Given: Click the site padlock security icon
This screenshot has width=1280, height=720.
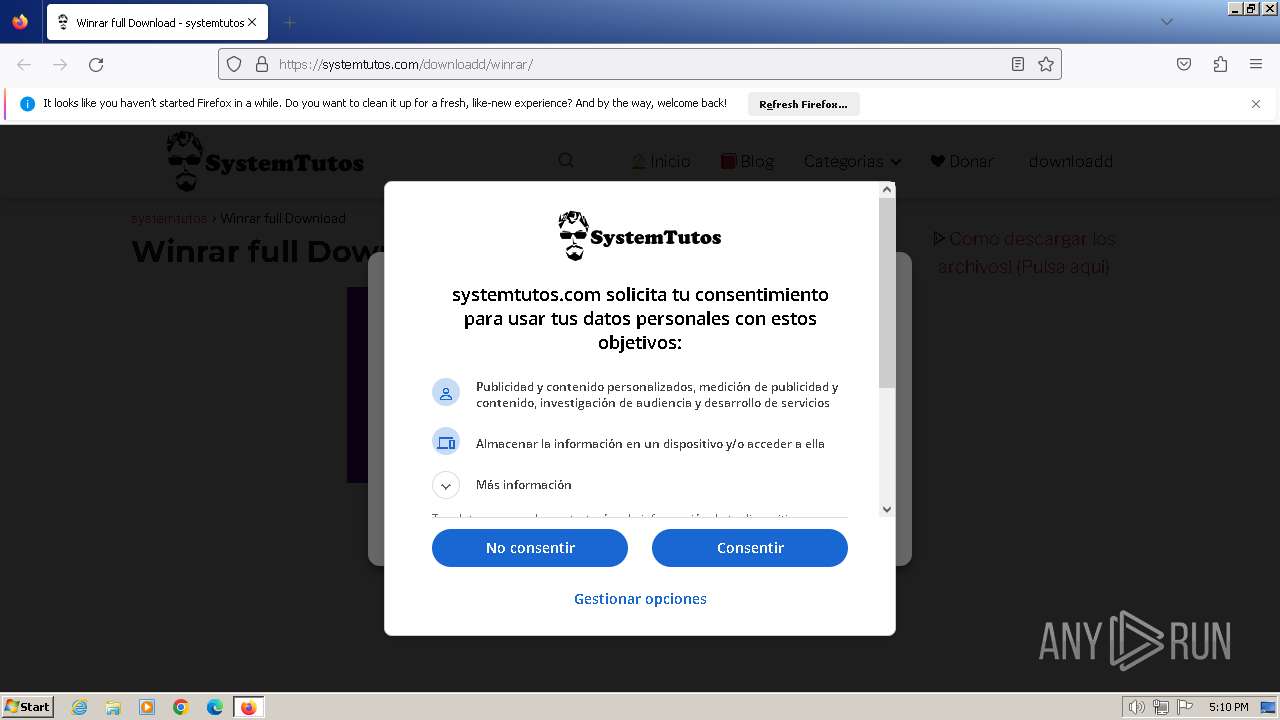Looking at the screenshot, I should [262, 64].
